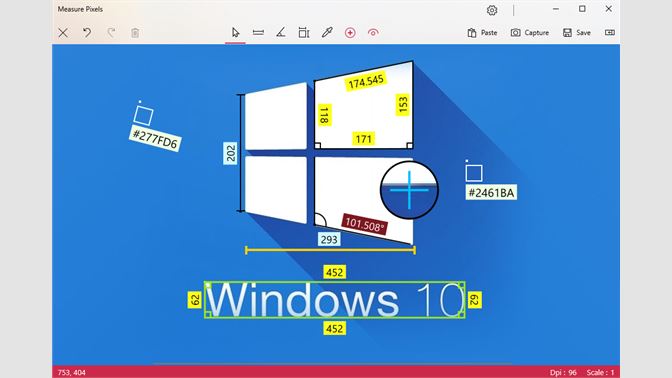This screenshot has height=378, width=672.
Task: Toggle the red eye visibility icon
Action: click(x=373, y=33)
